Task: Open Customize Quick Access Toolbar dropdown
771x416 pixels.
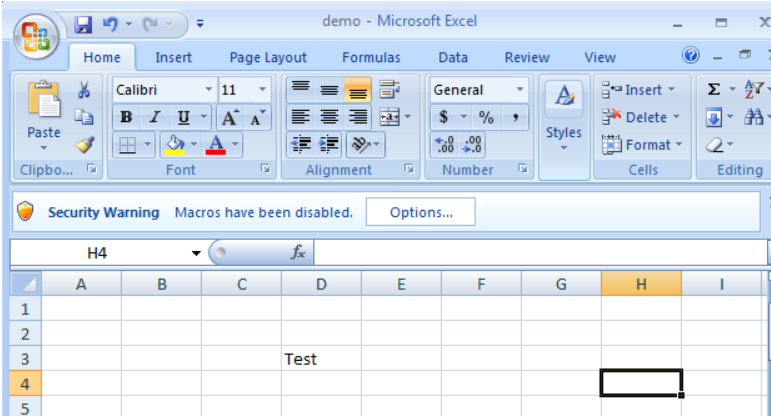Action: (200, 23)
